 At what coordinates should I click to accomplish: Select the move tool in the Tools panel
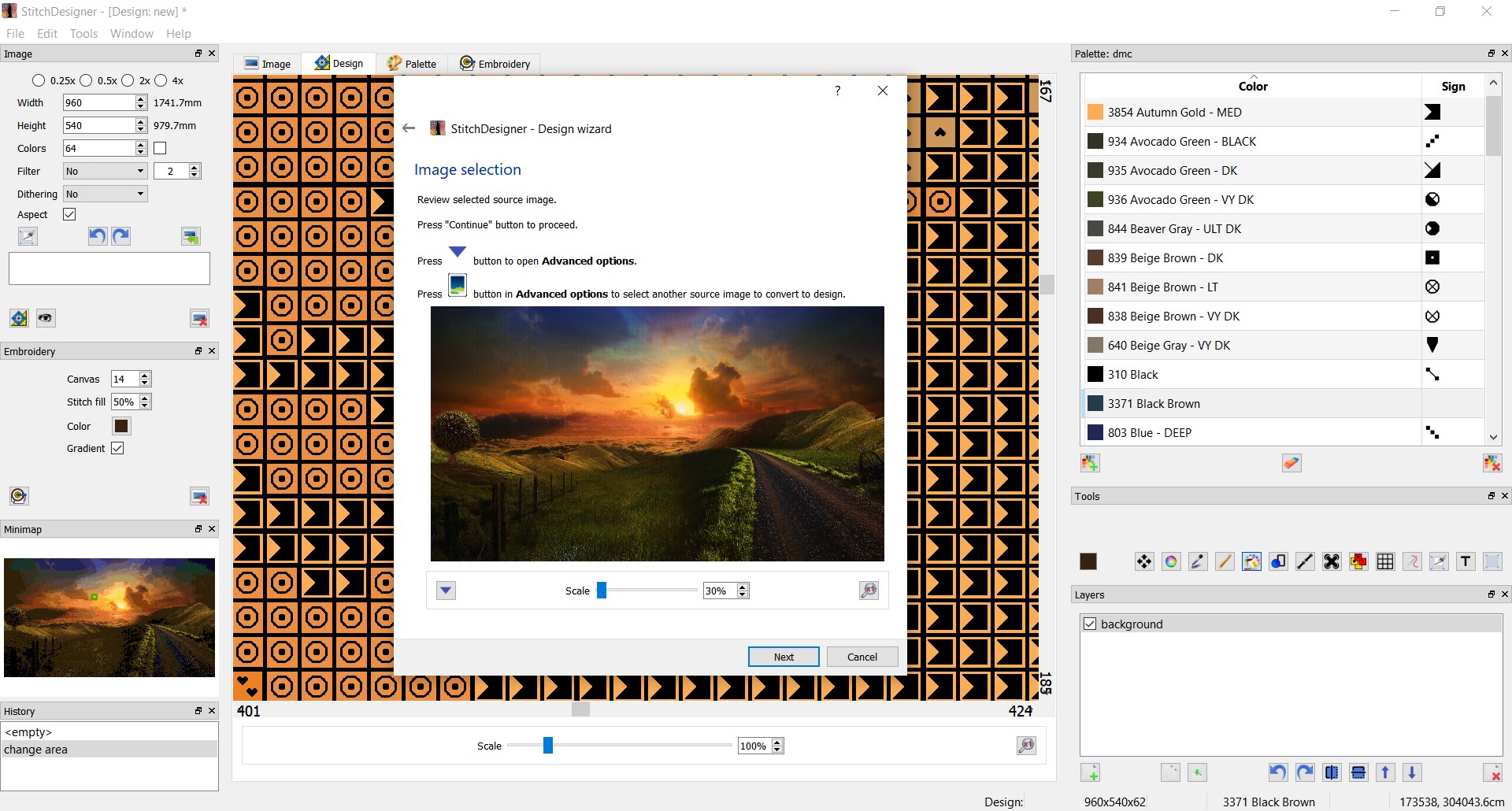[1143, 561]
